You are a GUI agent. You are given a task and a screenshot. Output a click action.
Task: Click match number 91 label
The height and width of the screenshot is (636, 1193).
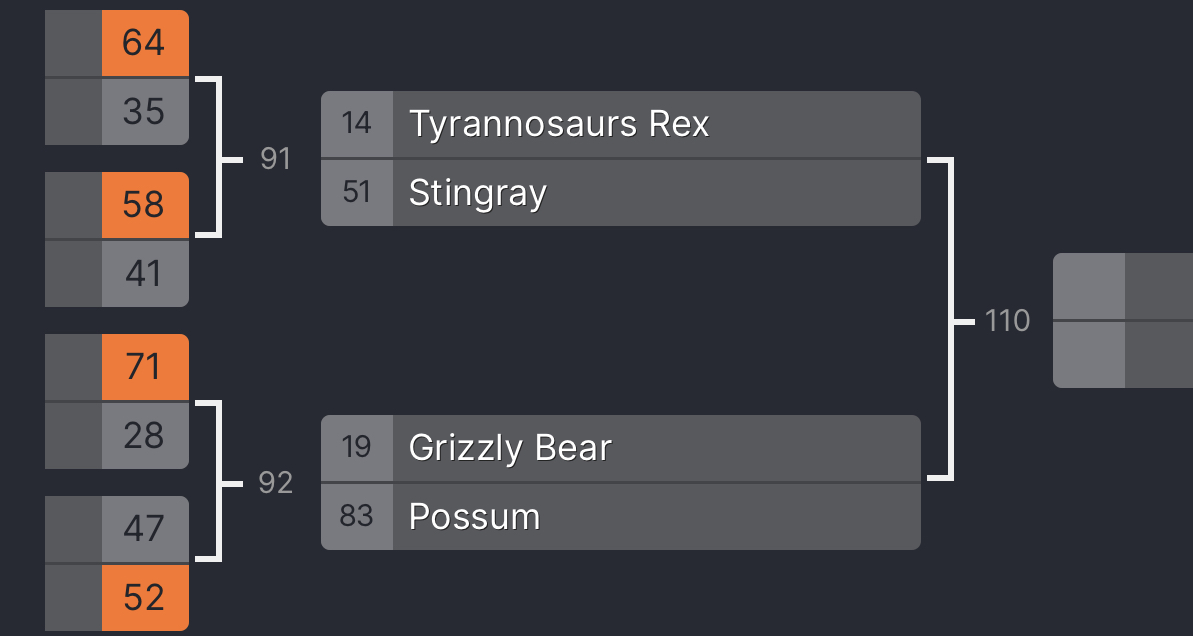[275, 158]
